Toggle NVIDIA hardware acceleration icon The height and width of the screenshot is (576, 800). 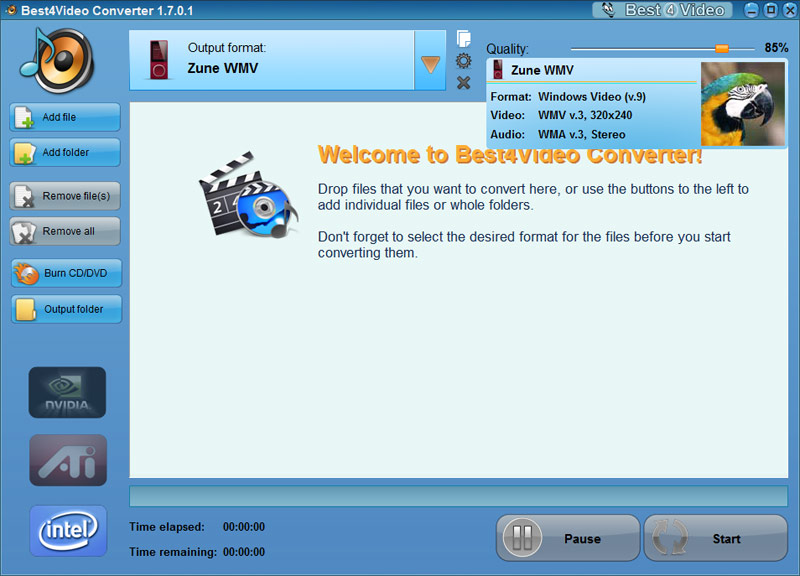click(67, 392)
